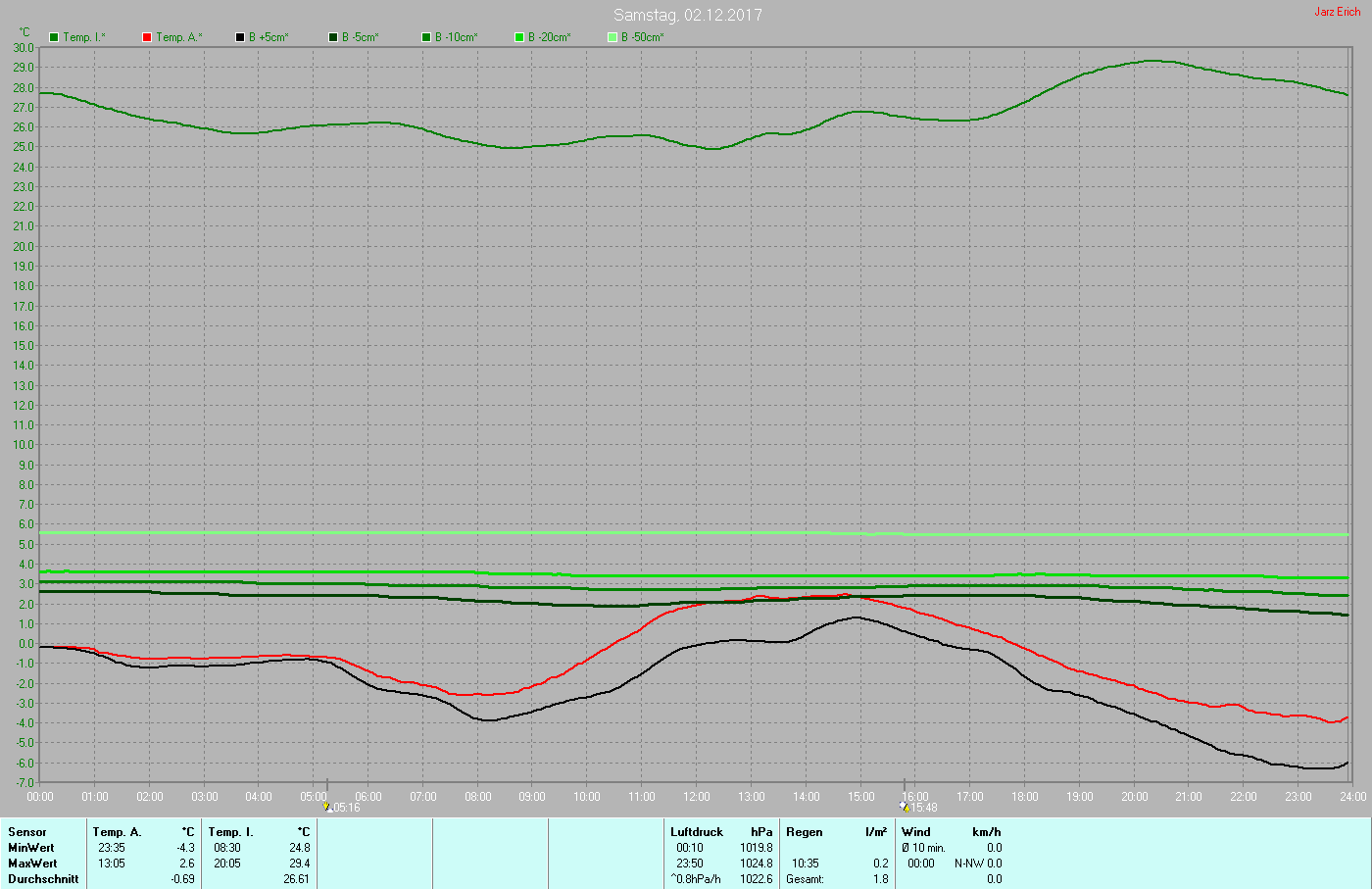This screenshot has height=889, width=1372.
Task: Click the Jarz Erich author label
Action: point(1337,12)
